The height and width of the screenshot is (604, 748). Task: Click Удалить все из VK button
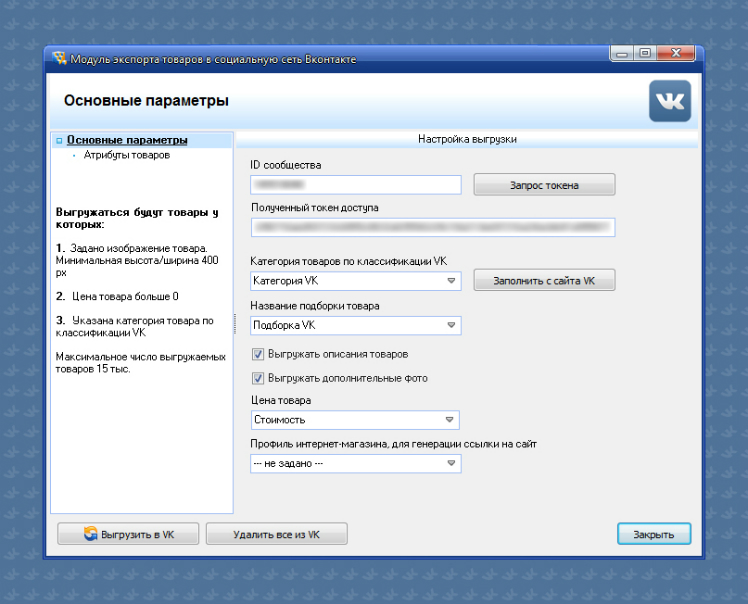tap(276, 534)
